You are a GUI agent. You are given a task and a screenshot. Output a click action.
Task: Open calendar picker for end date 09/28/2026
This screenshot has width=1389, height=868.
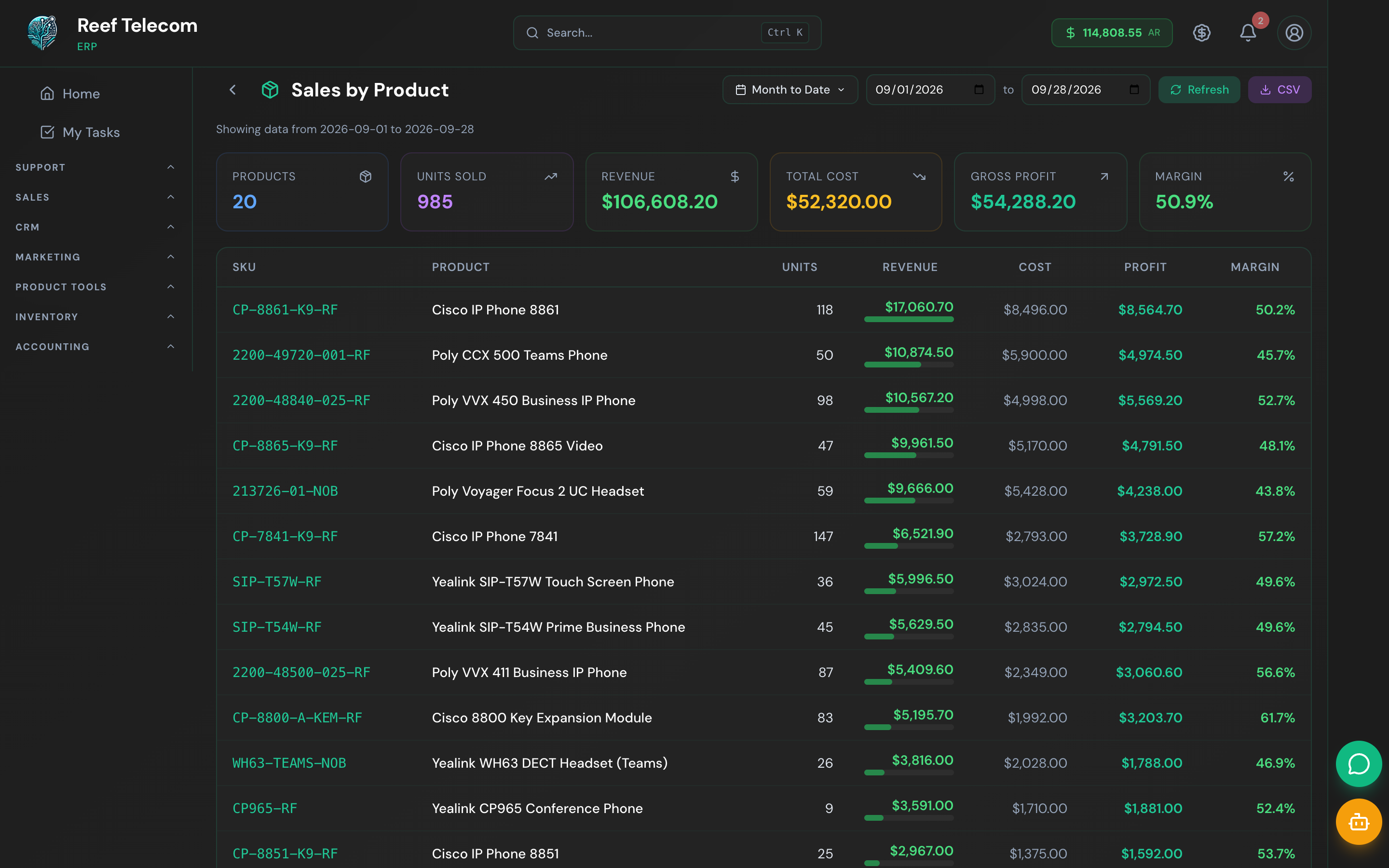point(1134,90)
